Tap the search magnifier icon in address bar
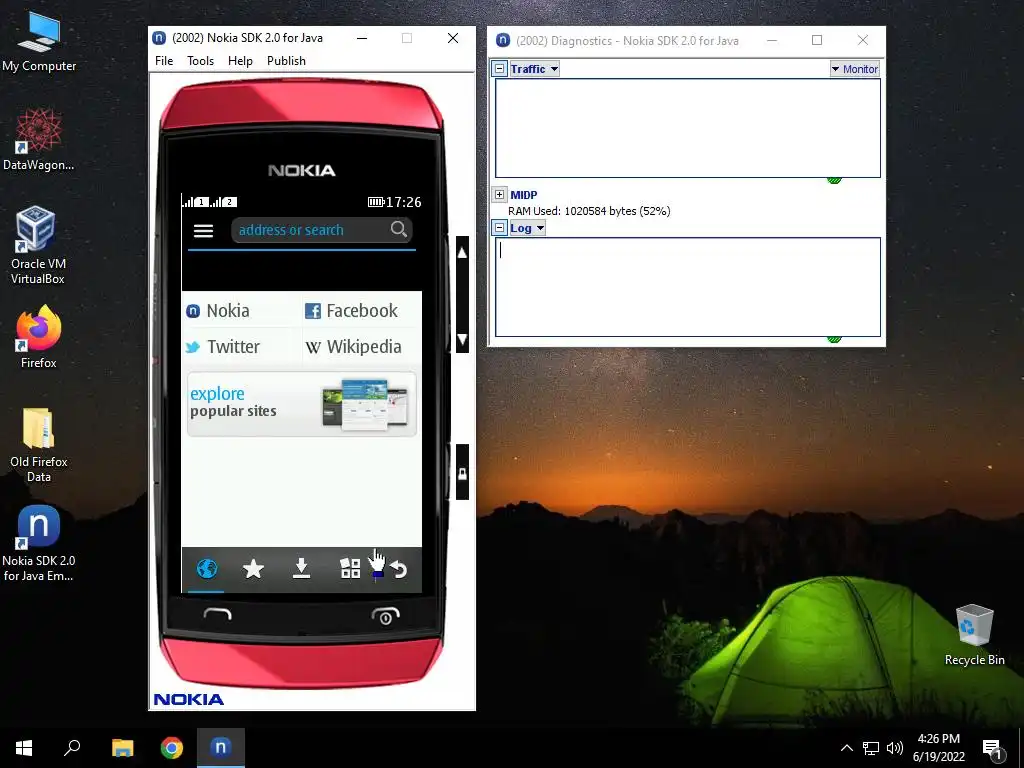The height and width of the screenshot is (768, 1024). (398, 229)
